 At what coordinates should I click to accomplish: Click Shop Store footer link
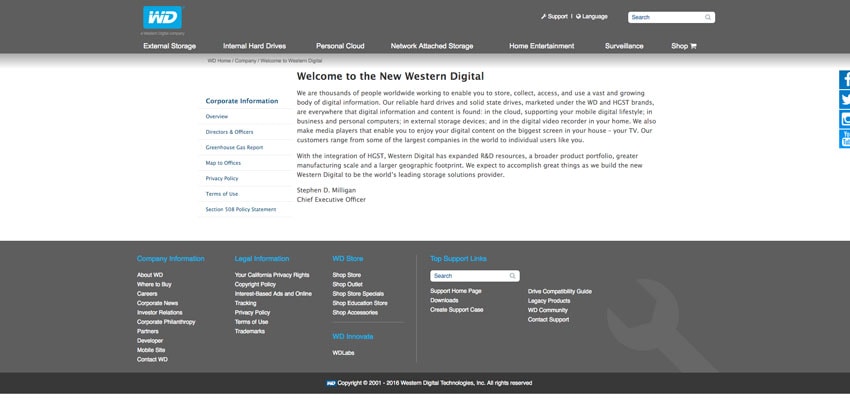(x=346, y=275)
